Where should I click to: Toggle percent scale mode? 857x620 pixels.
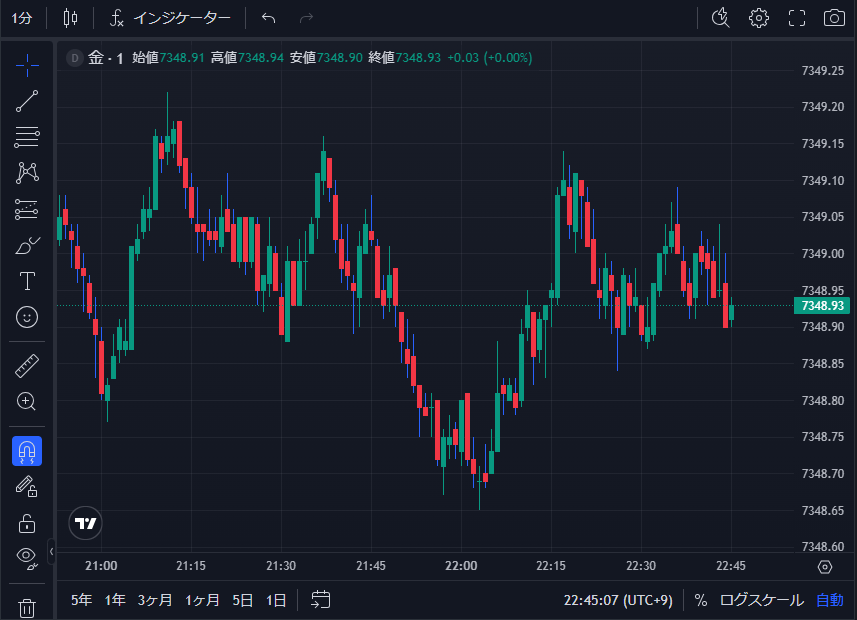701,600
